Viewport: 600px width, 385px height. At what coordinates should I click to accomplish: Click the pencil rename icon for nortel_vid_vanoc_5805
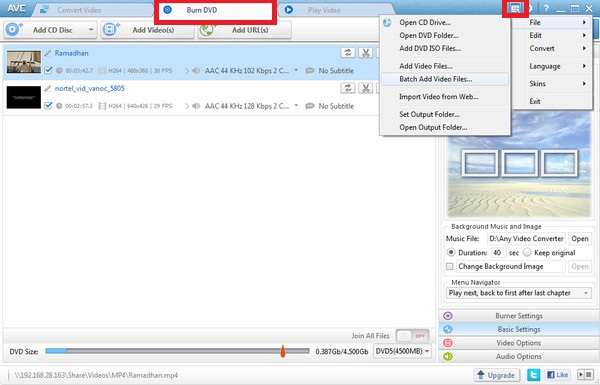click(x=47, y=88)
